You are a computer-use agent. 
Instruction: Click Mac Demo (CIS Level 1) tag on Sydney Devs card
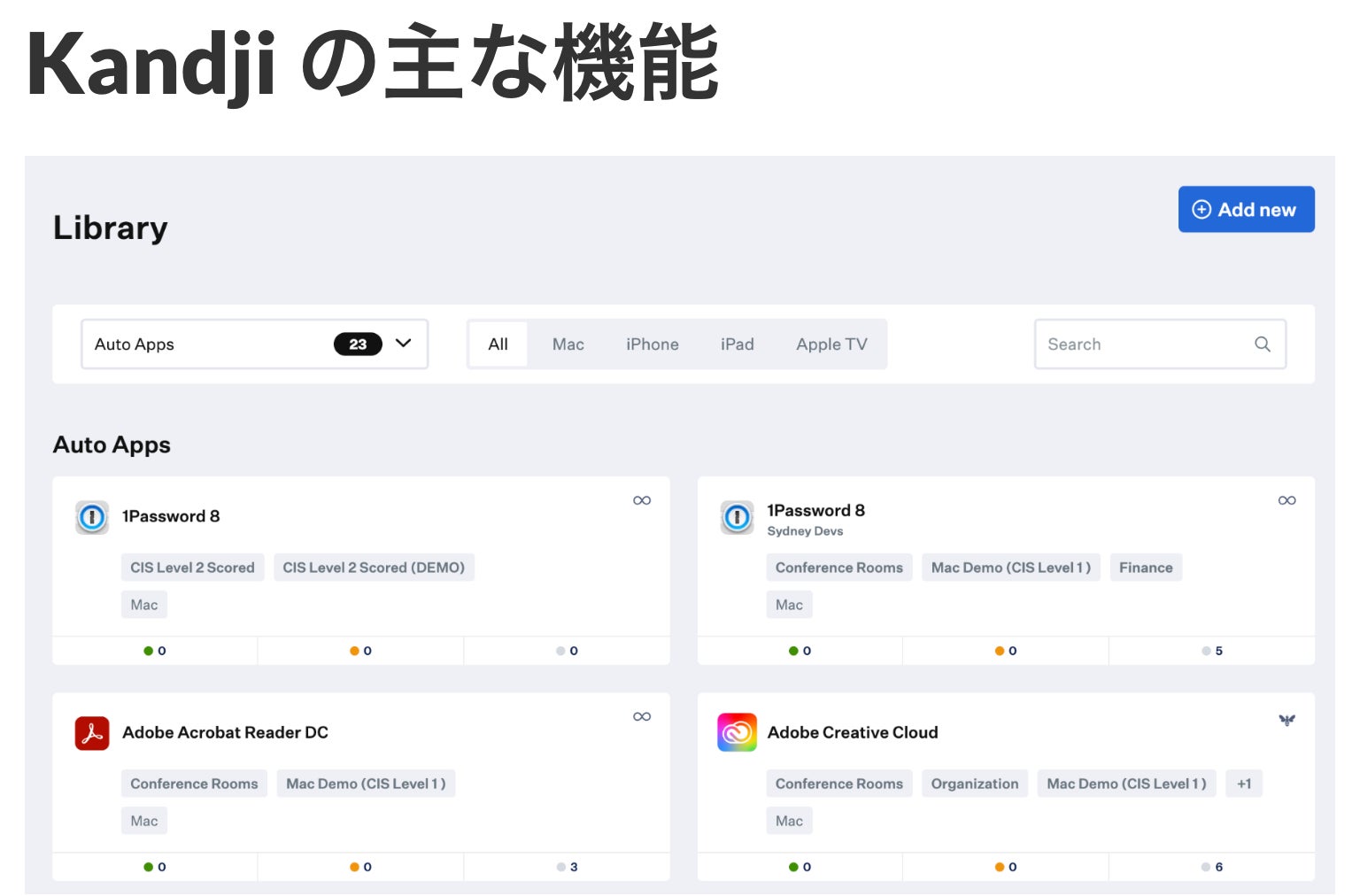click(x=1011, y=568)
